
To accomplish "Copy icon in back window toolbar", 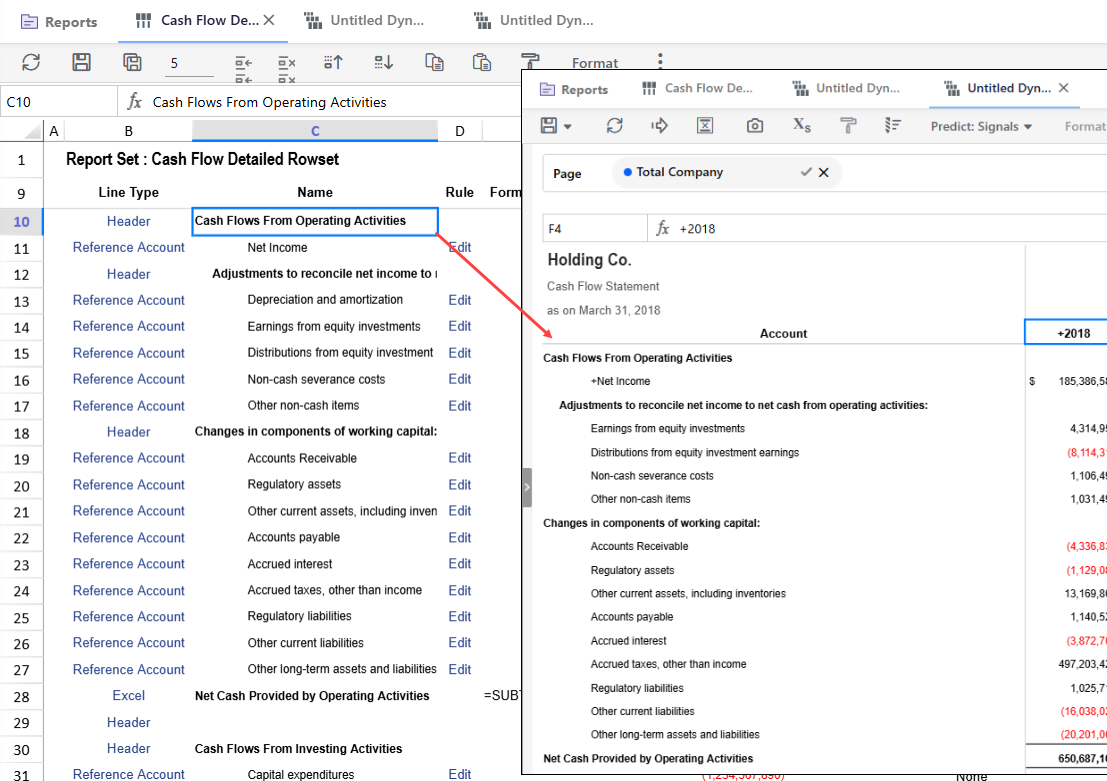I will click(434, 62).
